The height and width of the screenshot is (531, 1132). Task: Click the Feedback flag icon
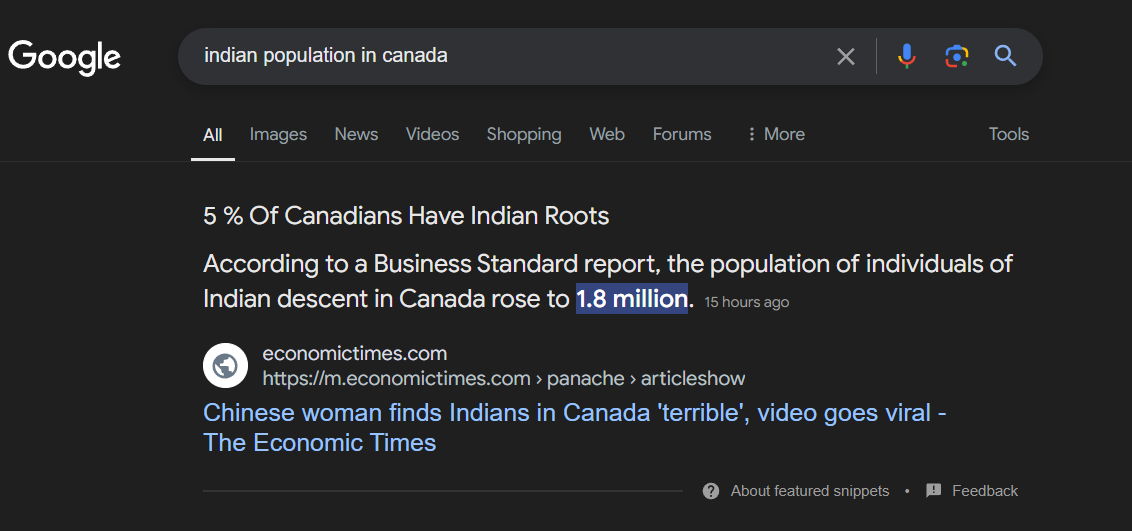tap(933, 491)
